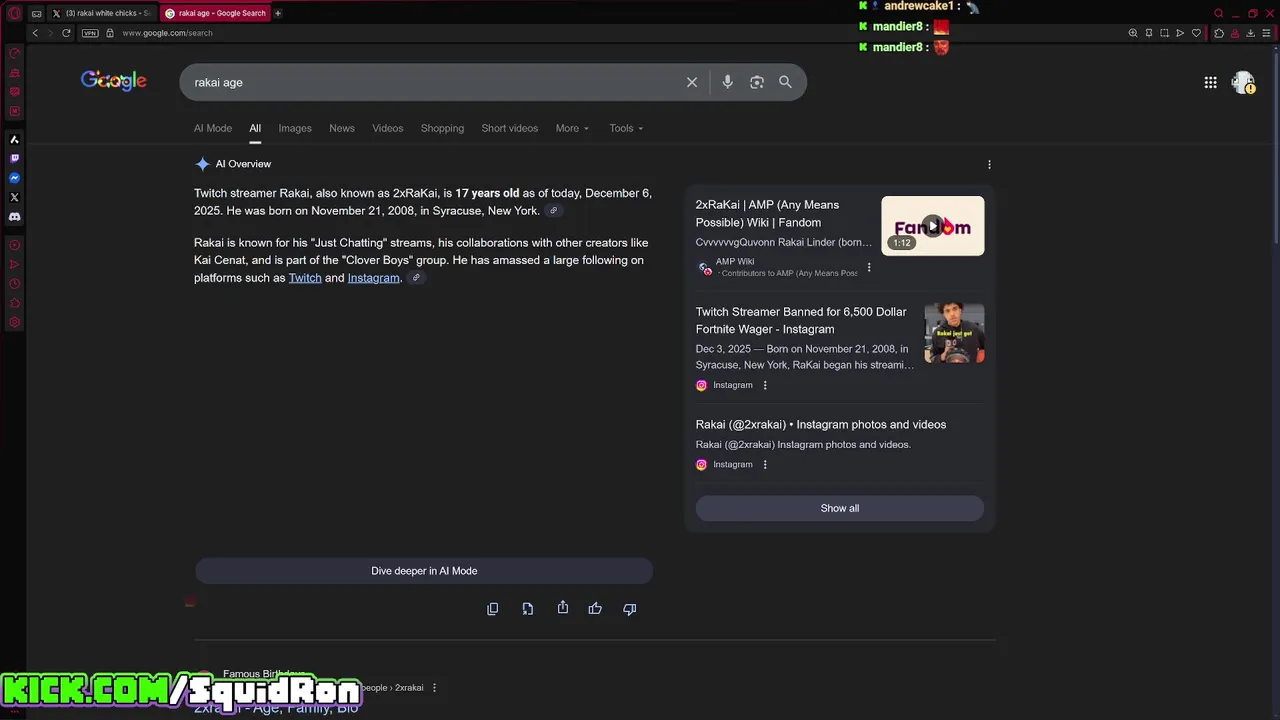The image size is (1280, 720).
Task: Open sidebar Settings gear icon
Action: tap(14, 322)
